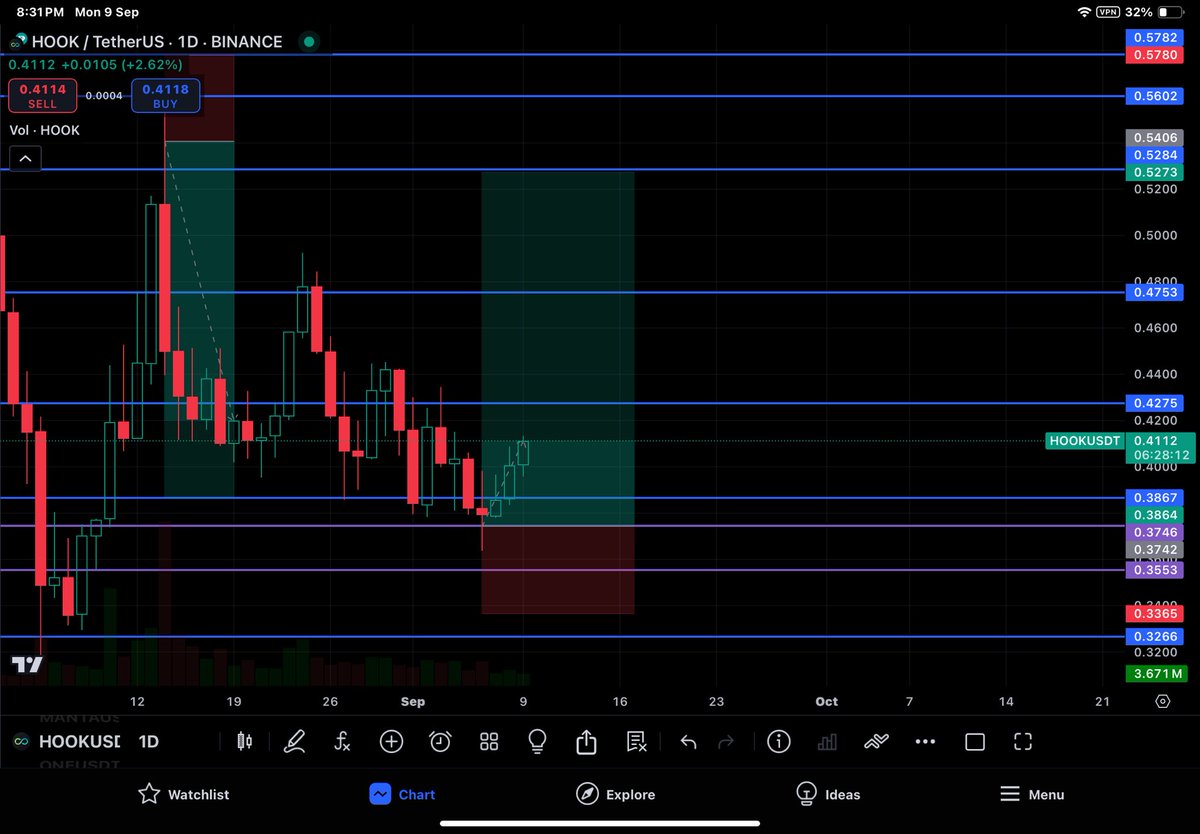Open chart settings gear on price axis

[x=1162, y=702]
